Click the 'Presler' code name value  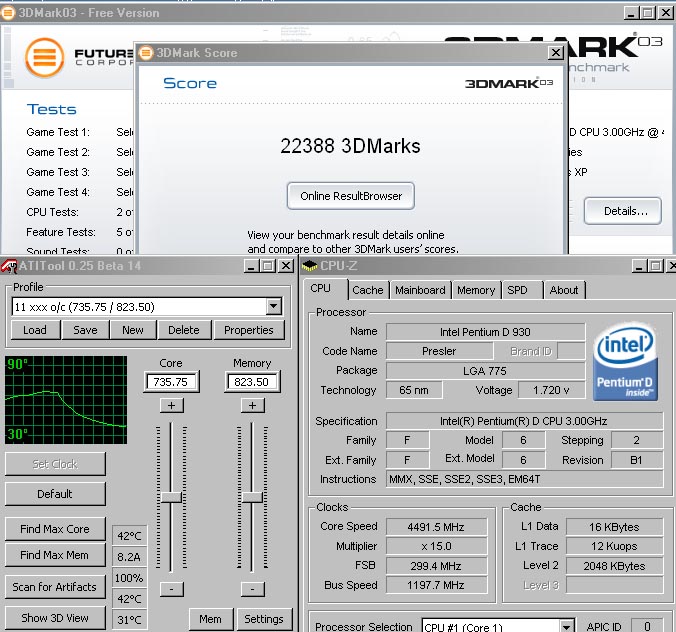point(439,351)
